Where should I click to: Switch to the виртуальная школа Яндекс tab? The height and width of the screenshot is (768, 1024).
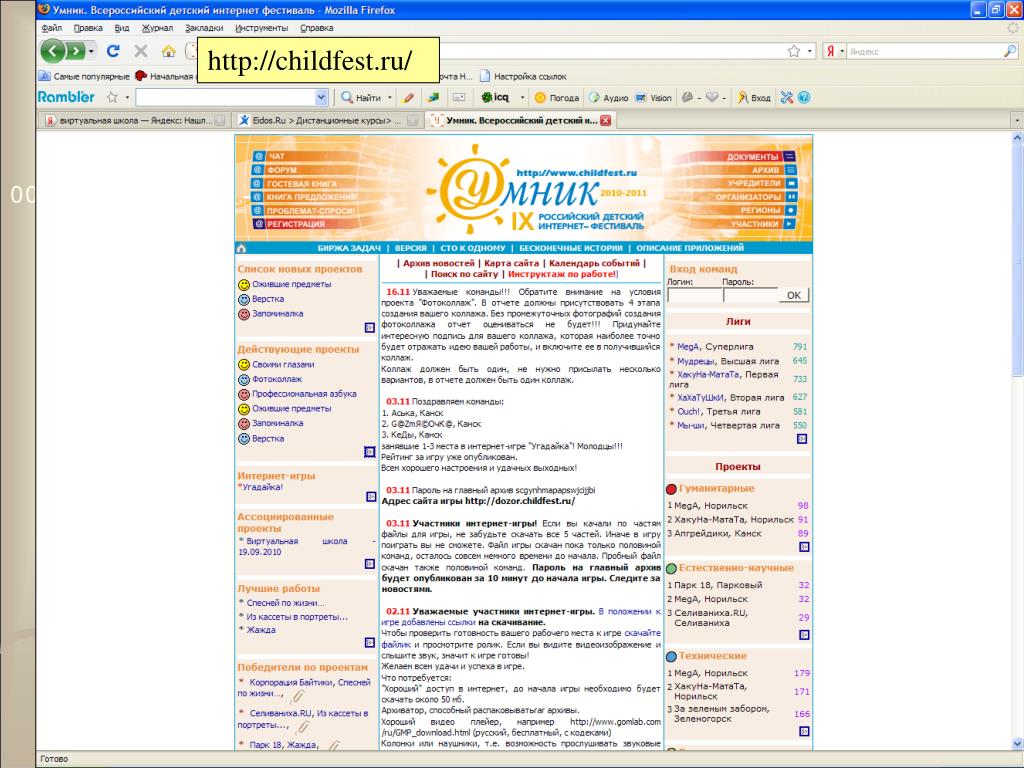pos(134,121)
